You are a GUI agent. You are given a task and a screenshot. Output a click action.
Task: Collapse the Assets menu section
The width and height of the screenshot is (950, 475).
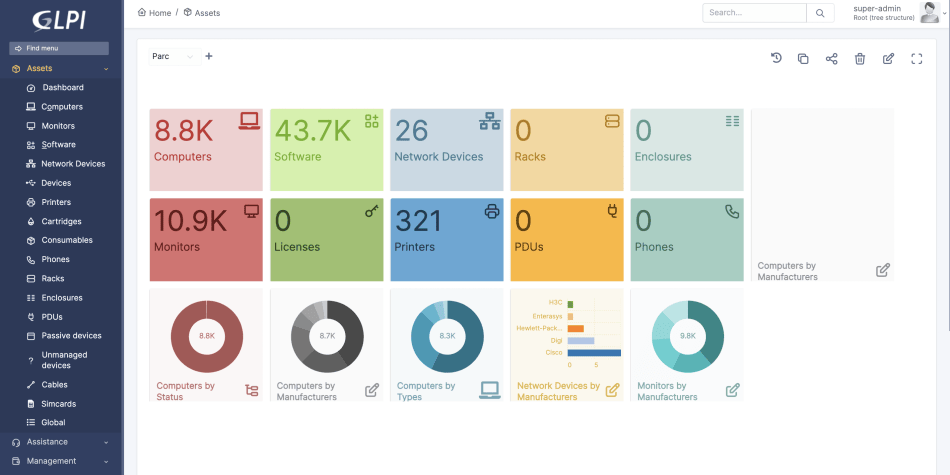coord(61,68)
